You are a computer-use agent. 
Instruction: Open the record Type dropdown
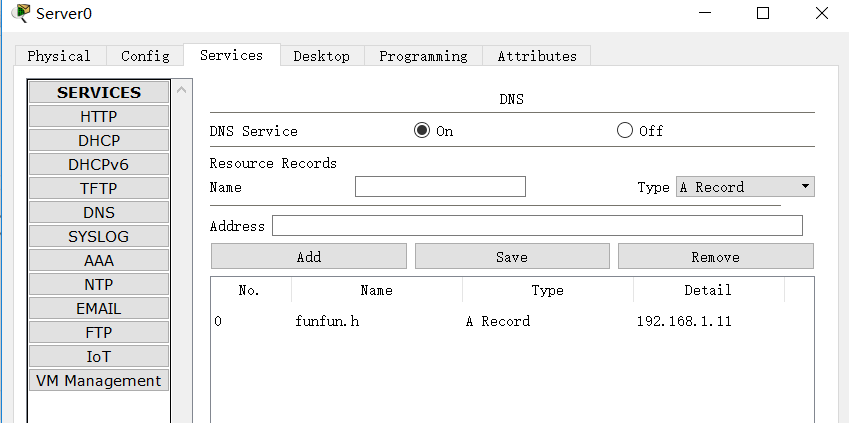click(x=745, y=187)
